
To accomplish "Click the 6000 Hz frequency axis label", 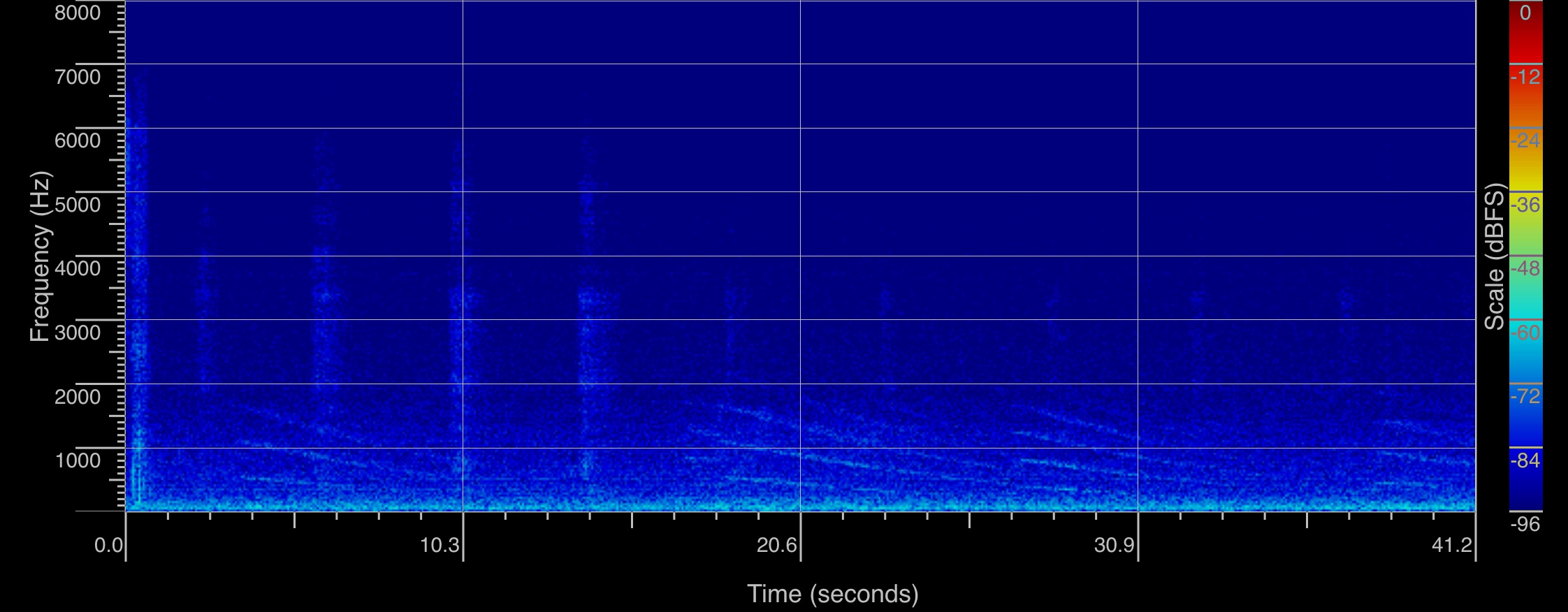I will (78, 140).
